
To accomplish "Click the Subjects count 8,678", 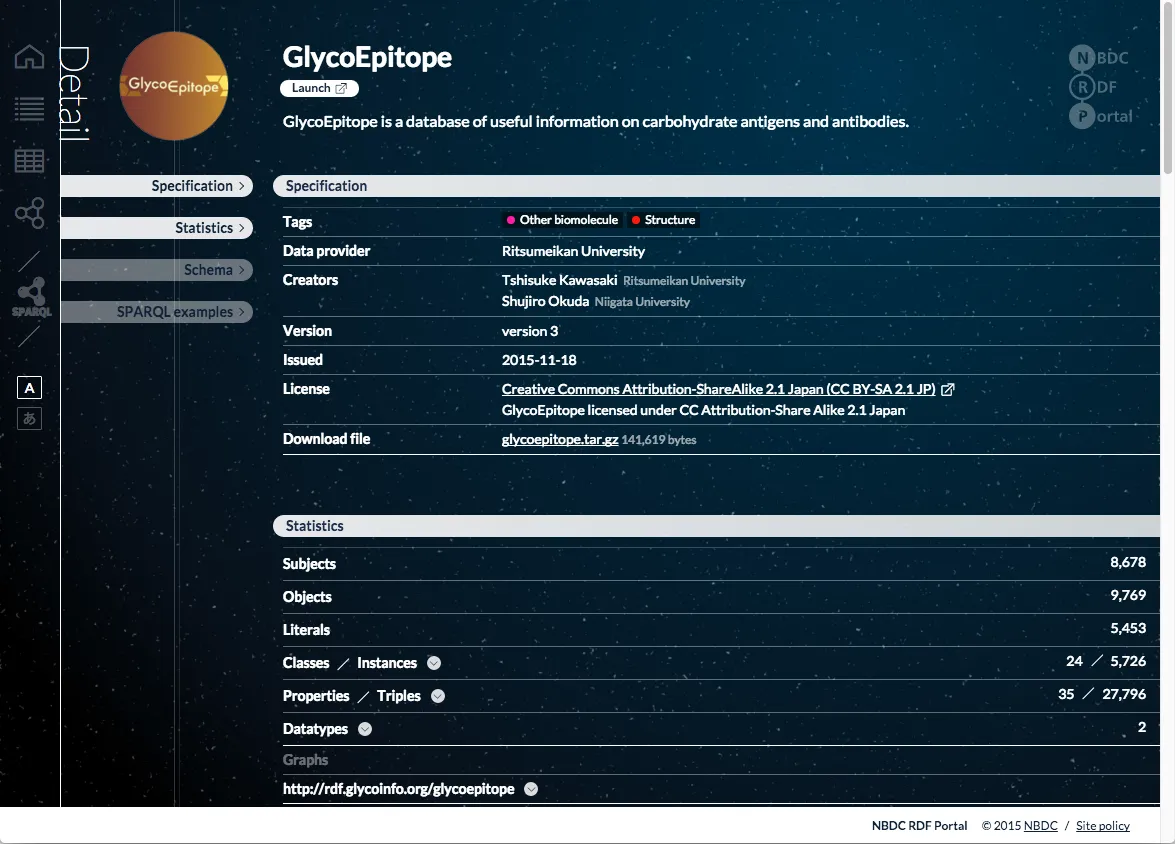I will click(x=1128, y=562).
